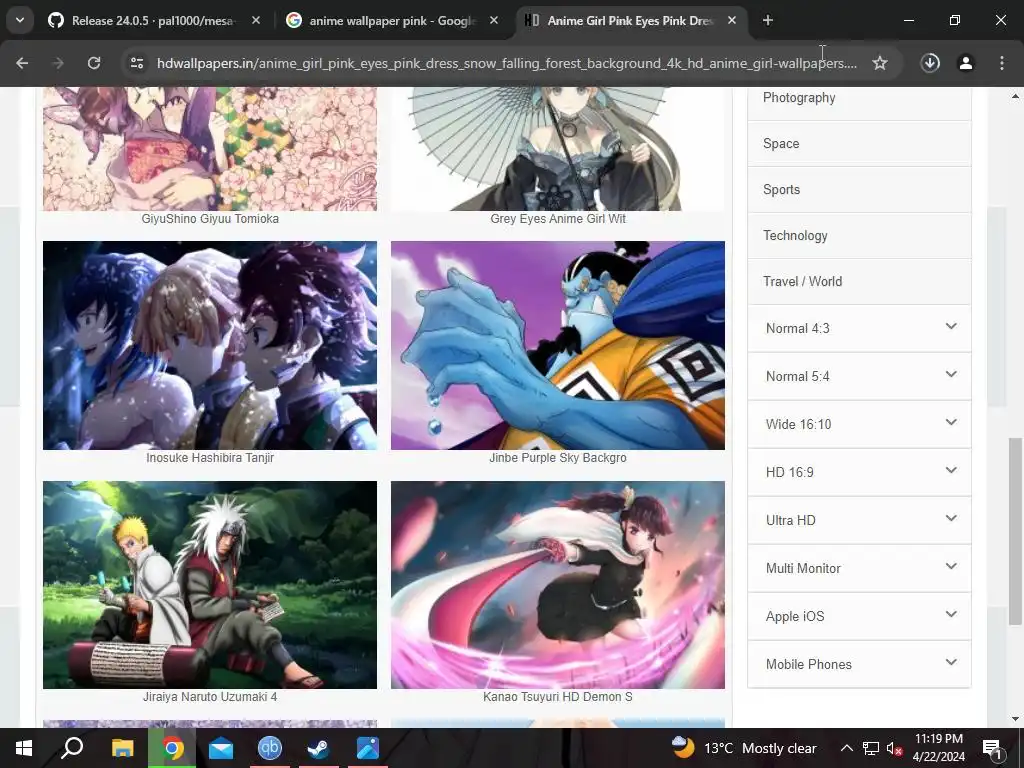Click the 'Kanao Tsuyuri HD Demon S' caption
Screen dimensions: 1024x768
[558, 697]
